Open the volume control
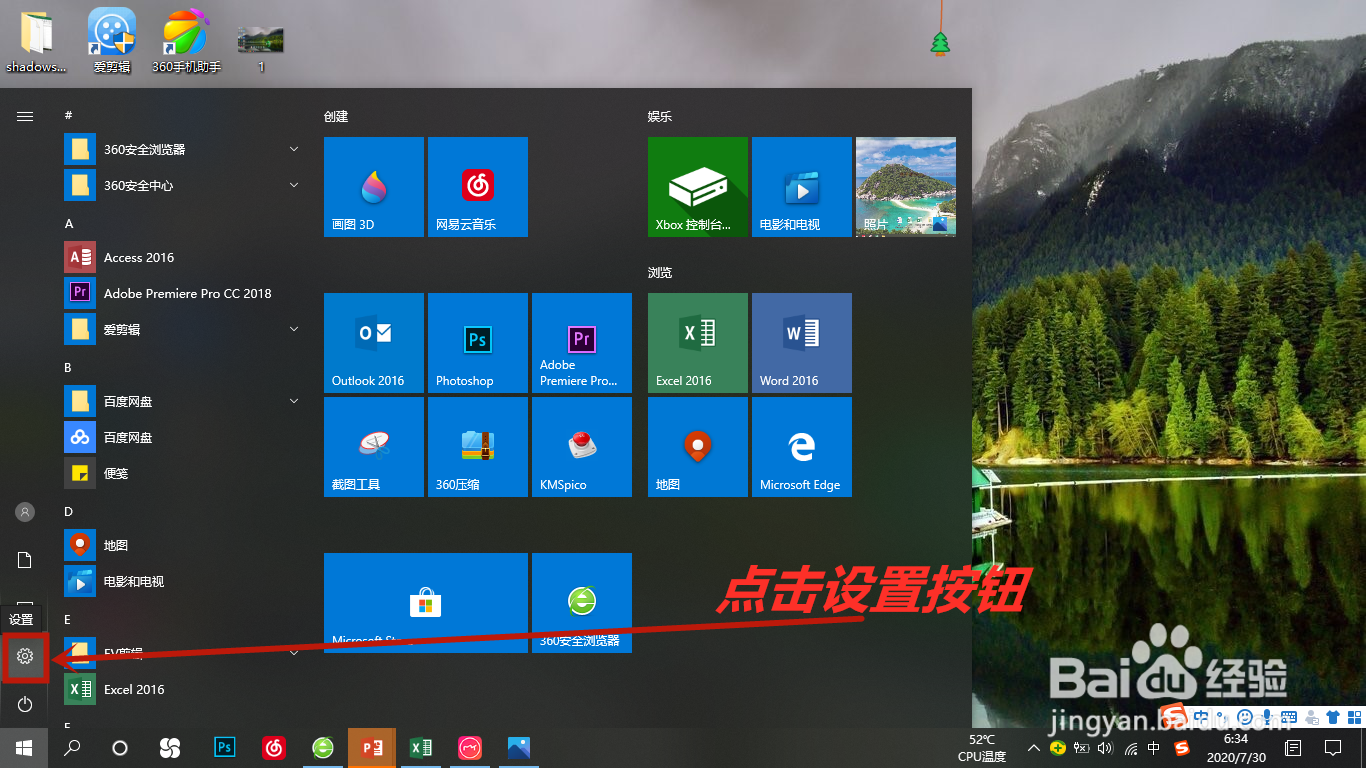 tap(1105, 747)
